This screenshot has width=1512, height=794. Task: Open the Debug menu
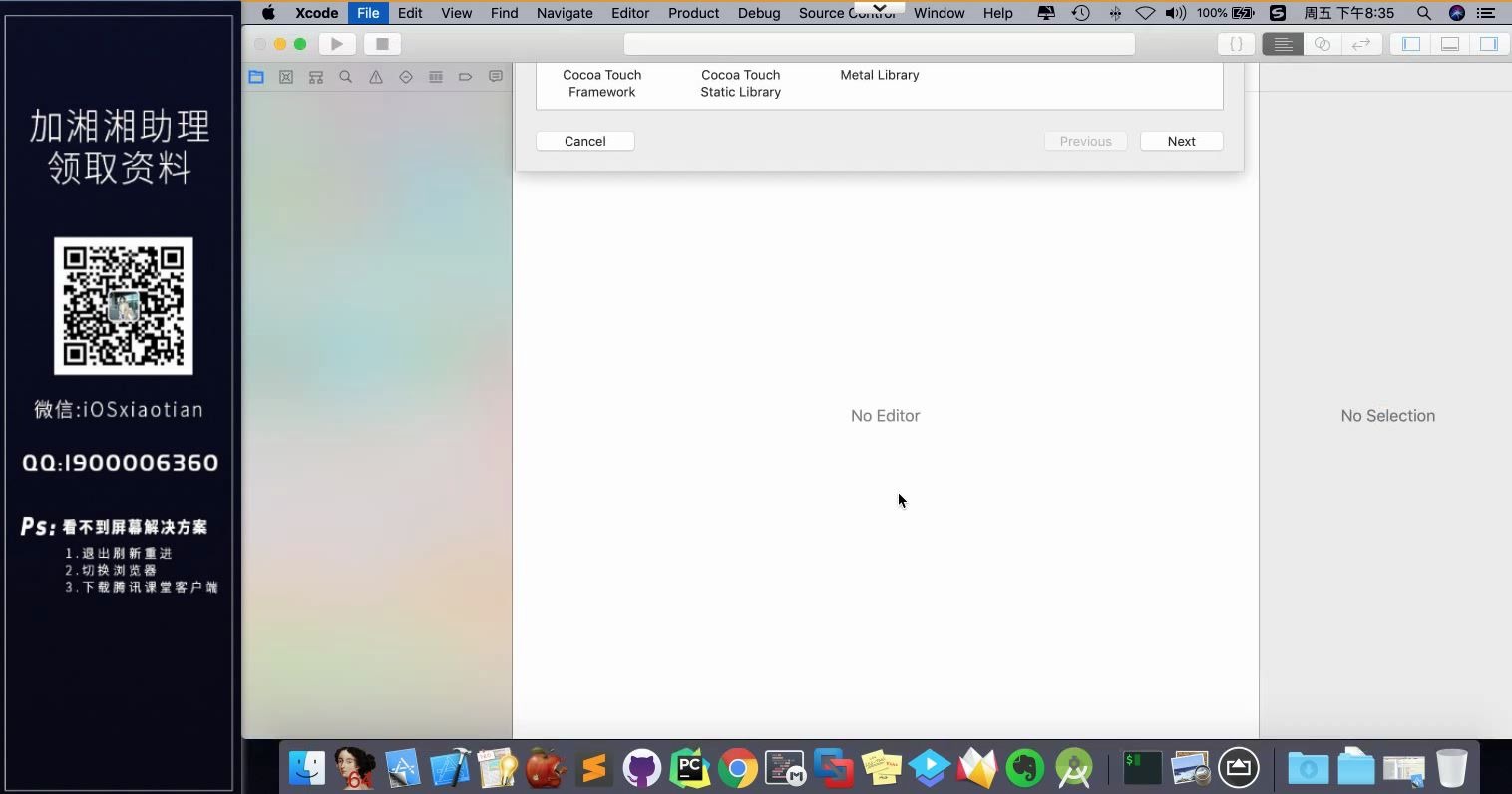[x=759, y=13]
